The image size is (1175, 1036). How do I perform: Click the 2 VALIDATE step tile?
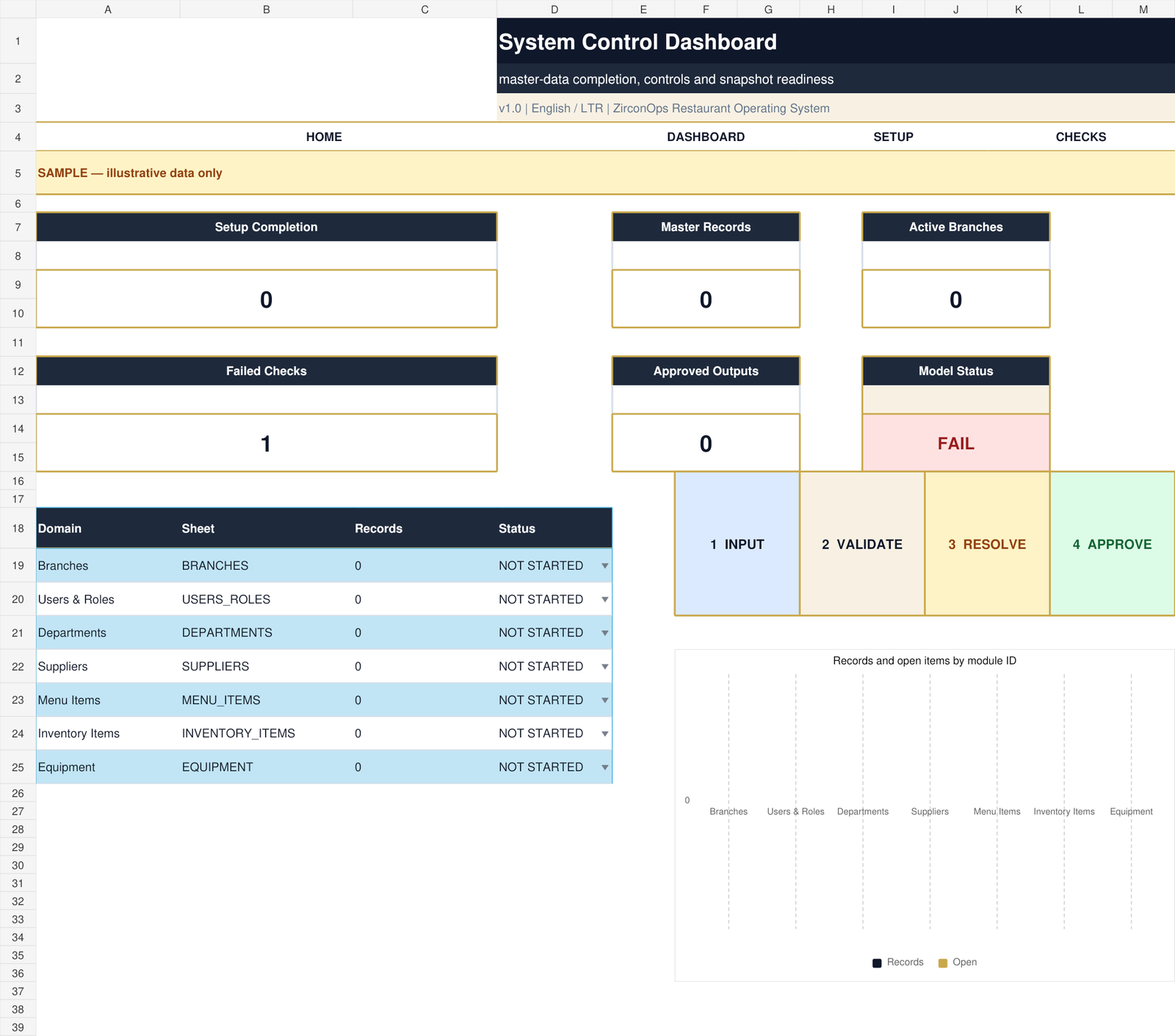pos(862,543)
